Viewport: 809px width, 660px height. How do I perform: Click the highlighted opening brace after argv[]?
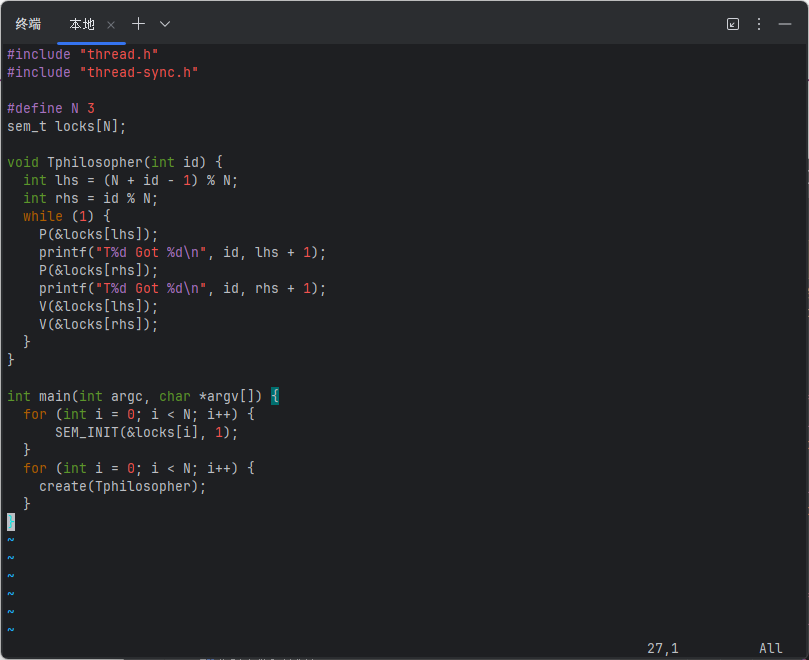[x=275, y=396]
